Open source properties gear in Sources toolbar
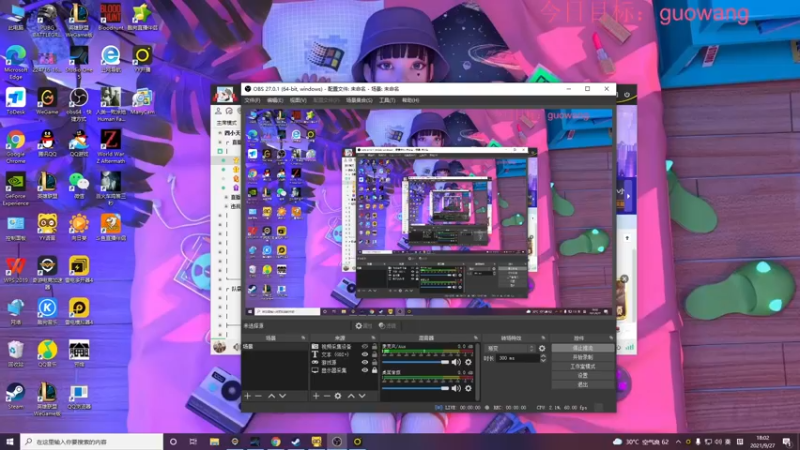This screenshot has width=800, height=450. (338, 396)
